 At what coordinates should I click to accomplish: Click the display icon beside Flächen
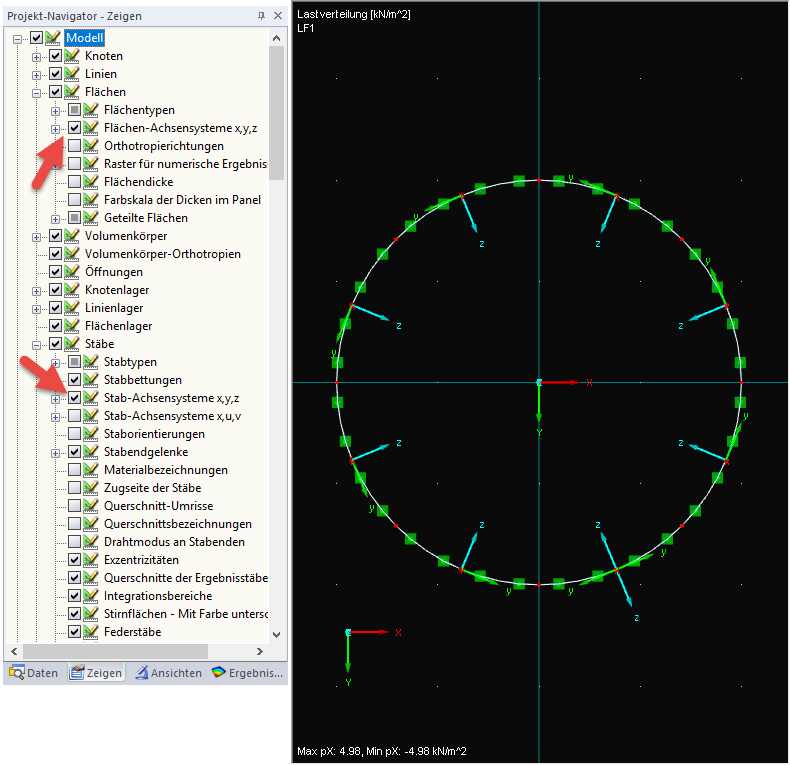[x=72, y=92]
